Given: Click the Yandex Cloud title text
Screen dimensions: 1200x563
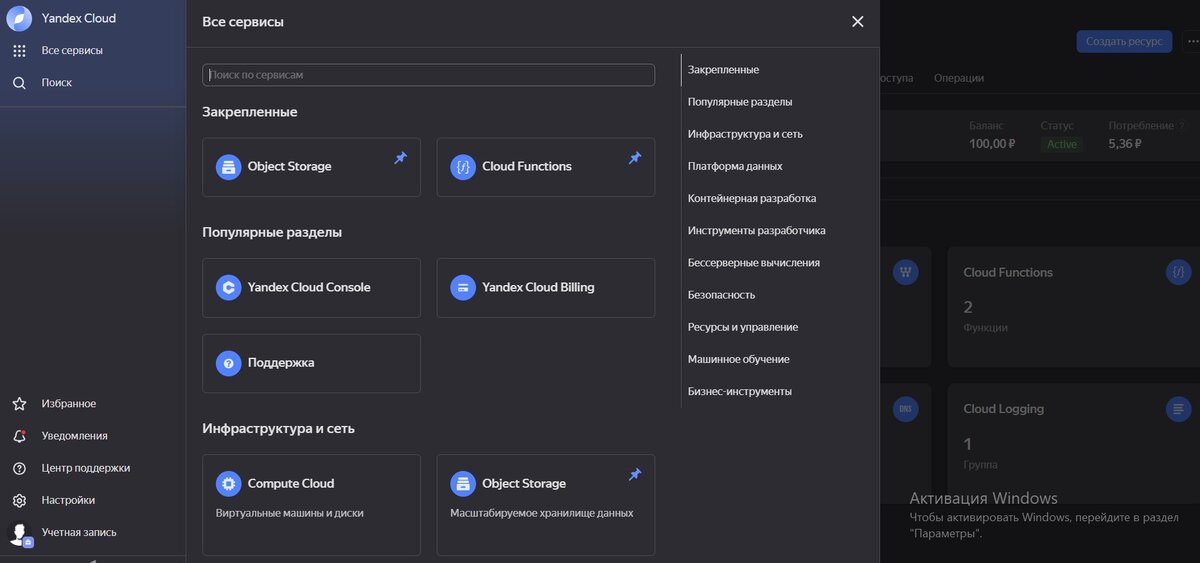Looking at the screenshot, I should pyautogui.click(x=79, y=18).
